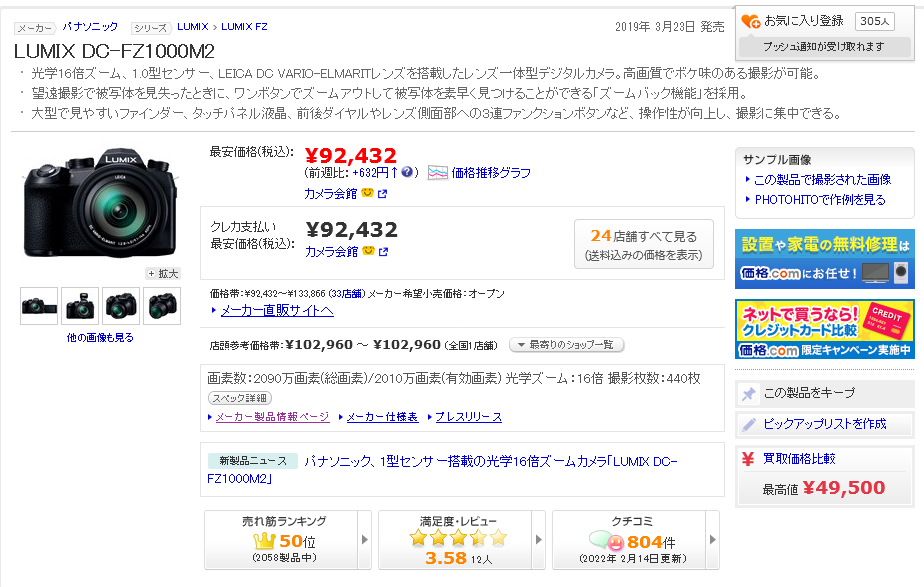Select fourth camera thumbnail image
Screen dimensions: 924x587
(162, 306)
